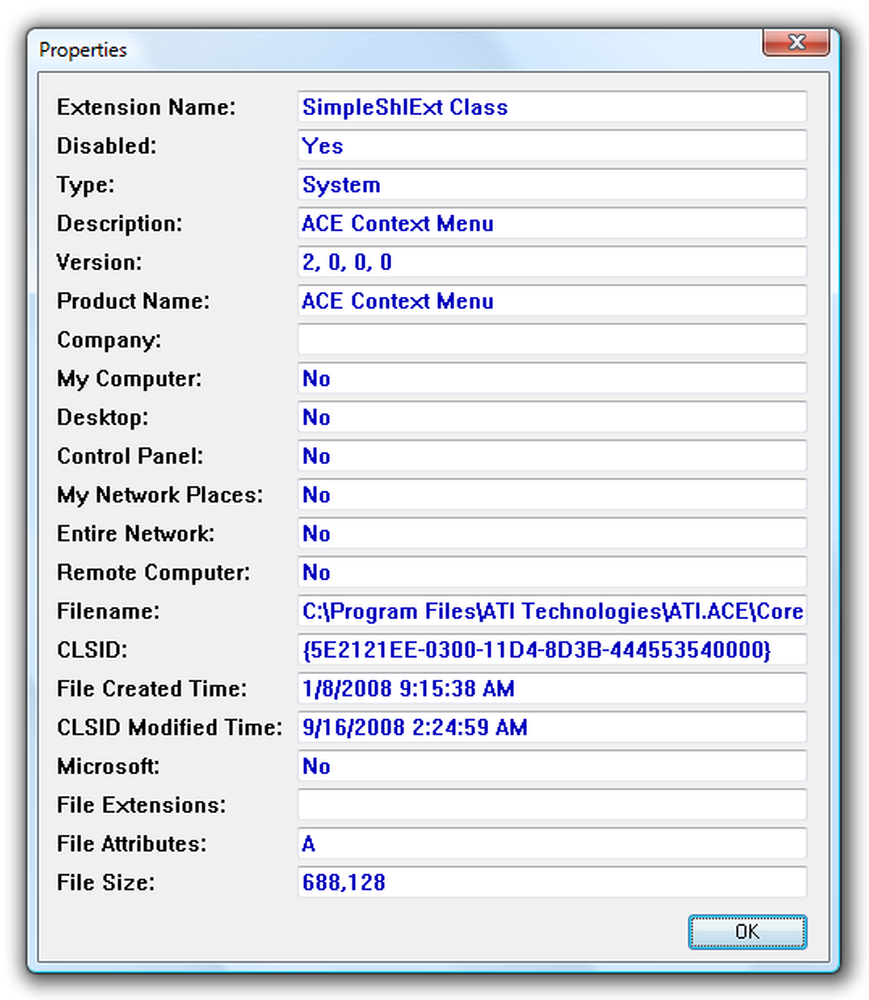Click the "Entire Network:" label
Image resolution: width=869 pixels, height=1000 pixels.
point(136,534)
